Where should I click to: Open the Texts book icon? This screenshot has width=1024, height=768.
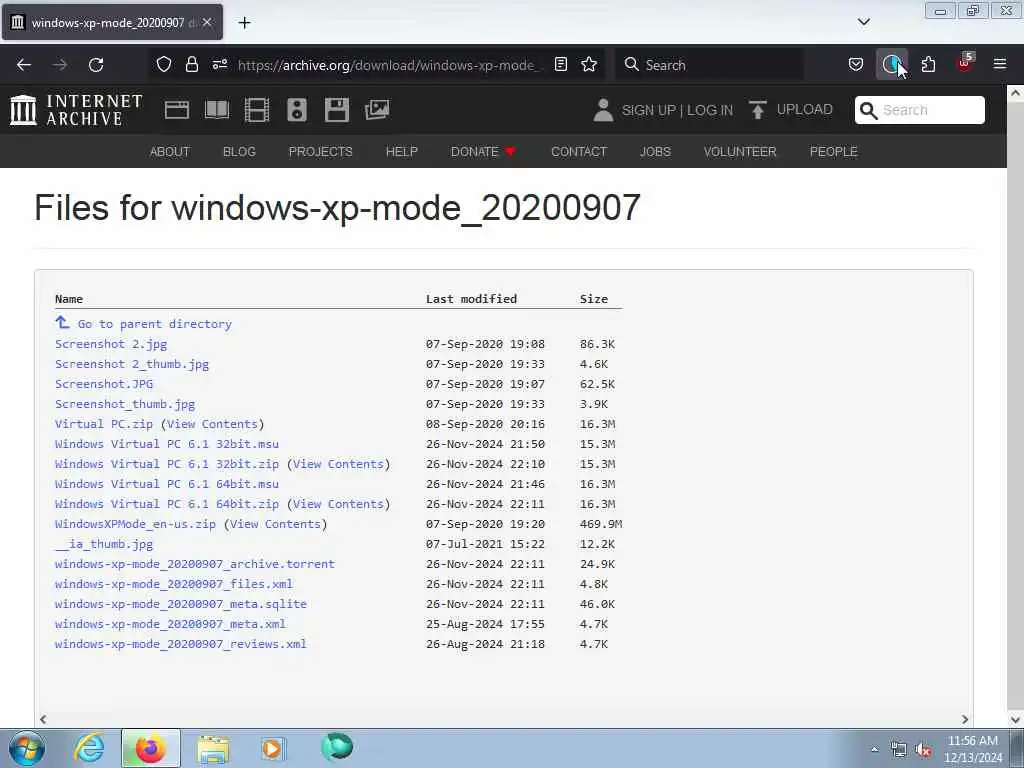tap(217, 110)
